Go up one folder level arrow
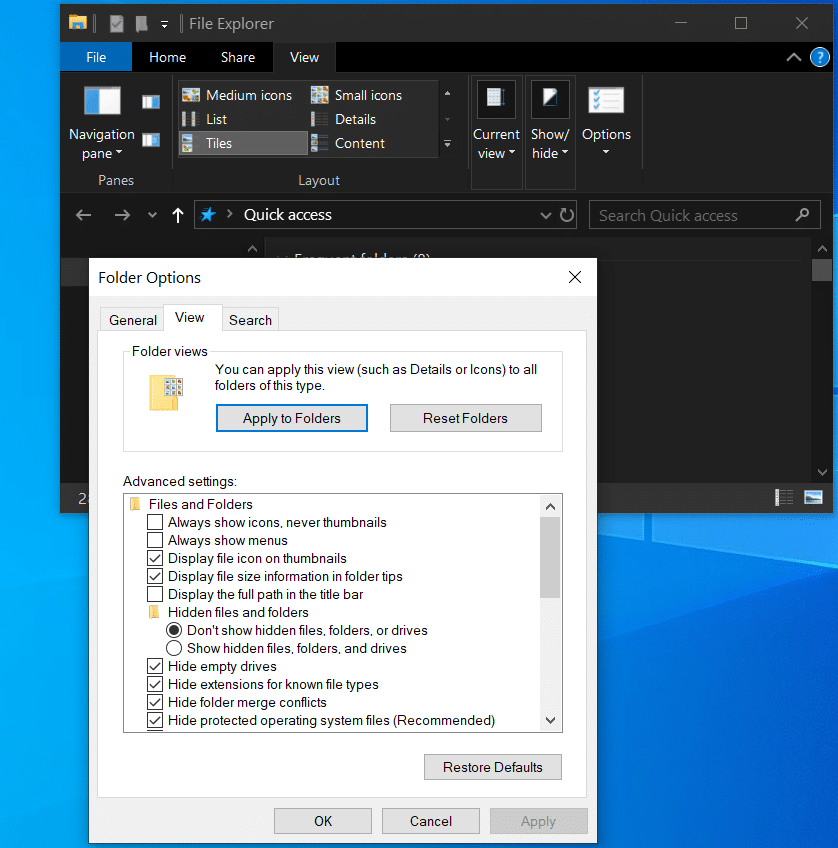Image resolution: width=838 pixels, height=848 pixels. 178,215
